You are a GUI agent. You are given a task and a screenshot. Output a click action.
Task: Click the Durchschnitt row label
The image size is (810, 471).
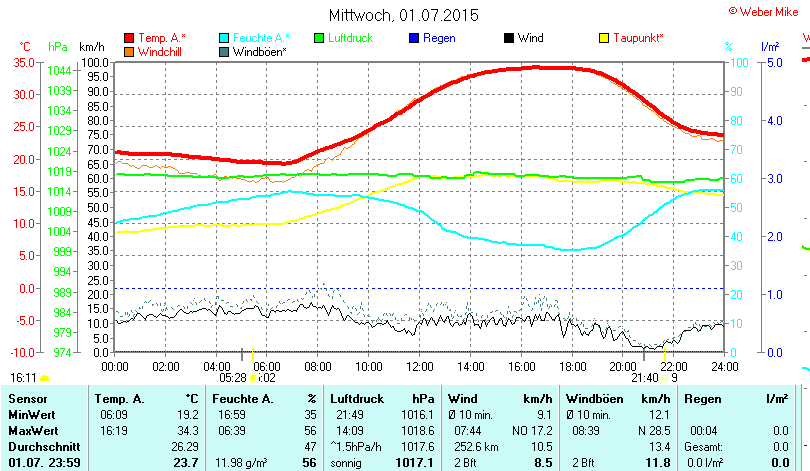[x=41, y=446]
